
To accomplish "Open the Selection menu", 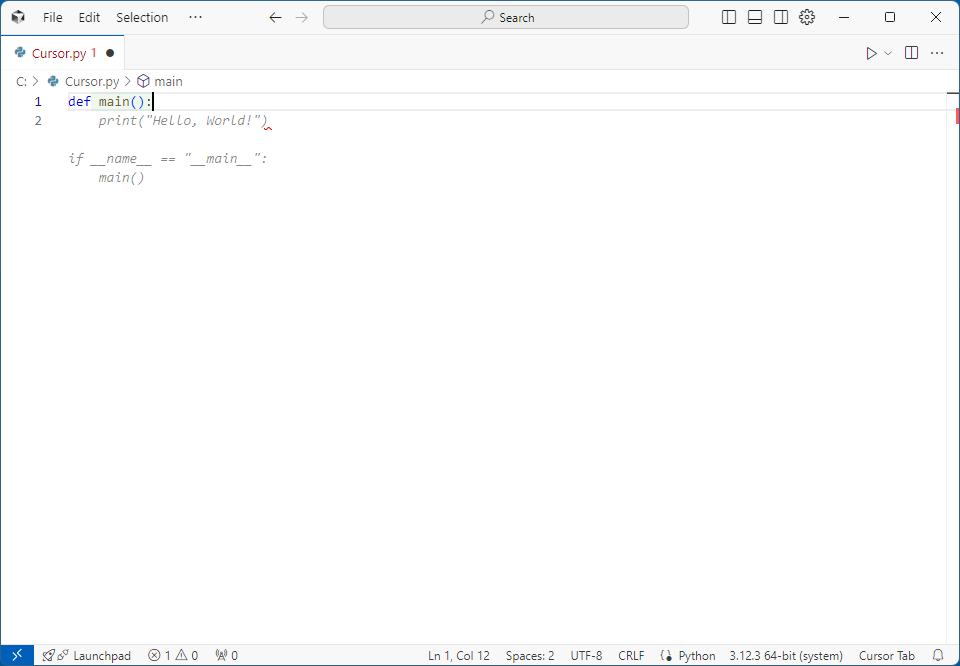I will pyautogui.click(x=142, y=17).
